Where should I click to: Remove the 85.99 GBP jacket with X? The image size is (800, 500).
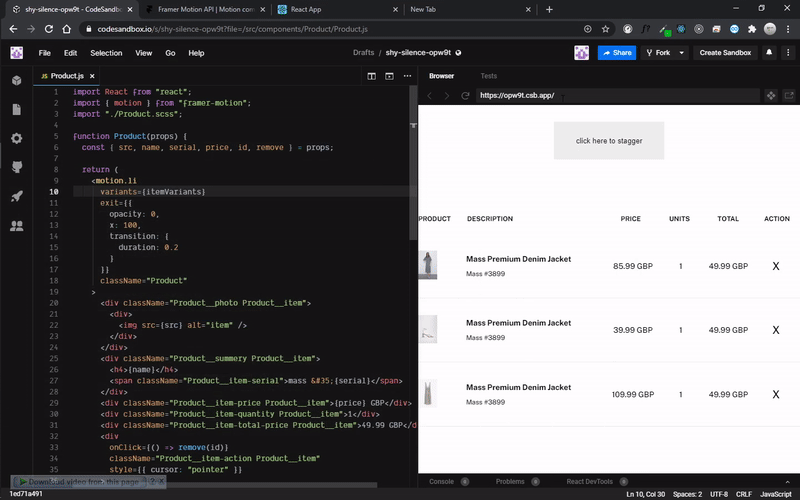tap(776, 266)
